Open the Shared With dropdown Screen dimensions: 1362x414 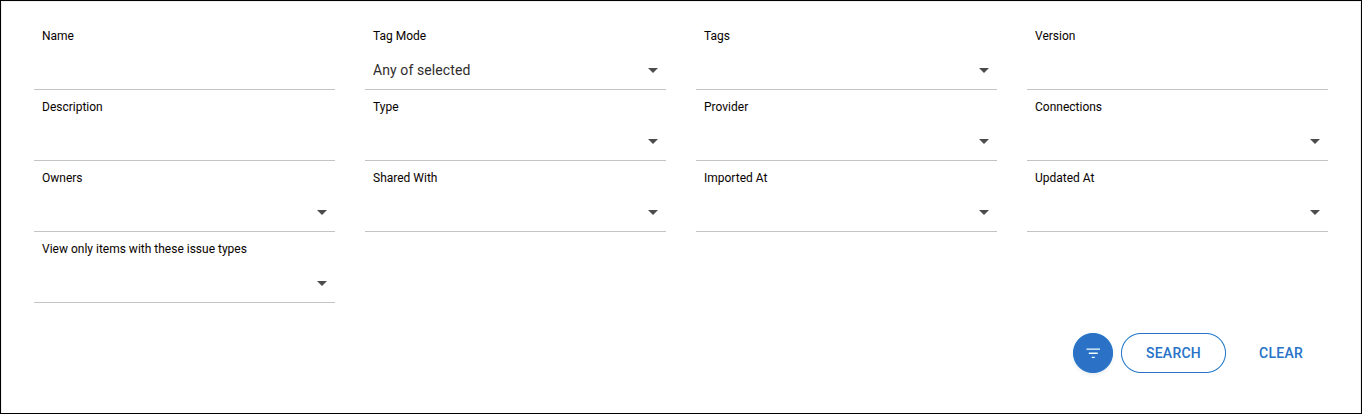(x=653, y=213)
